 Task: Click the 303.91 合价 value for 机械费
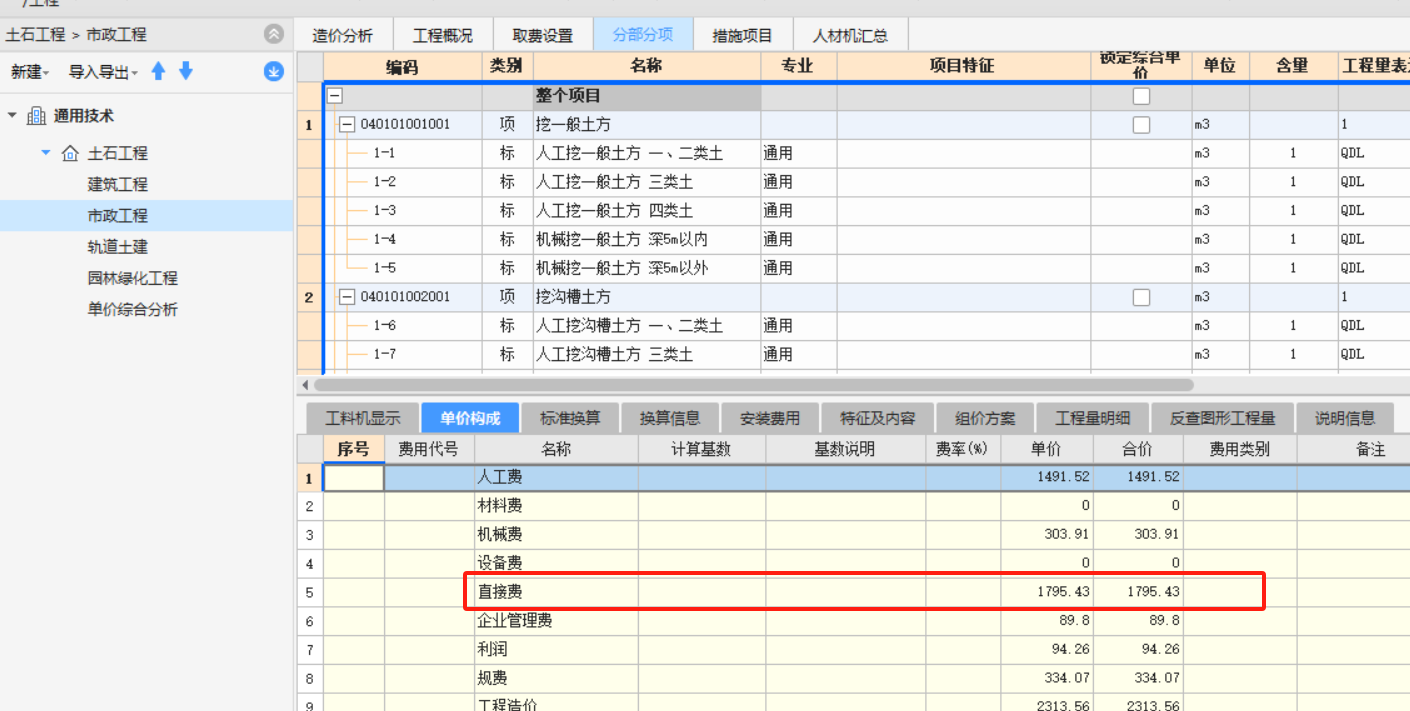(x=1157, y=534)
